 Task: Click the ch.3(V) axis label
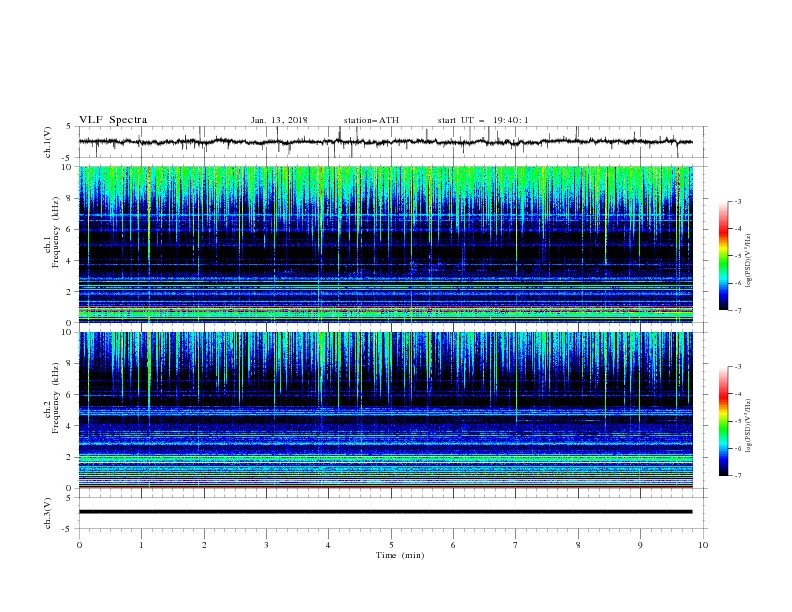click(48, 513)
